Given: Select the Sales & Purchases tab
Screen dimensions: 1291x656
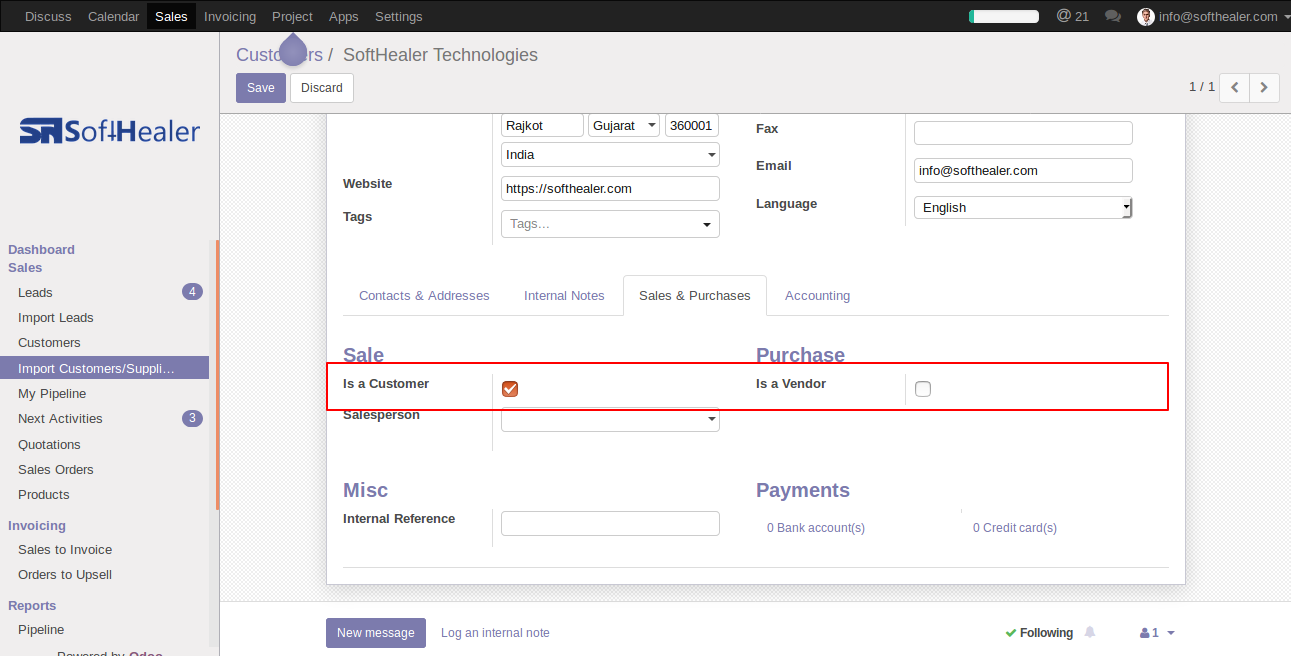Looking at the screenshot, I should (x=695, y=296).
